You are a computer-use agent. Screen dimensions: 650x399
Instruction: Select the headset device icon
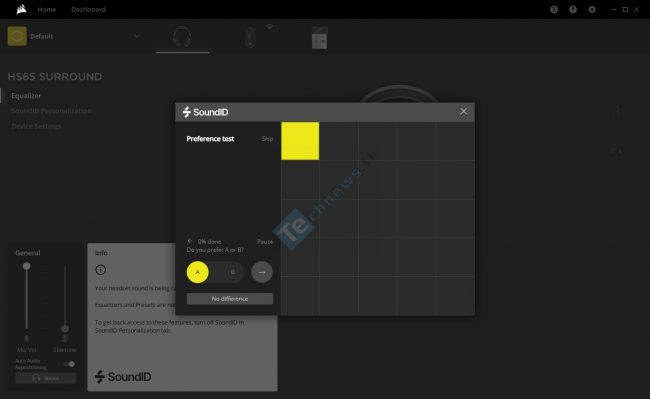[182, 36]
